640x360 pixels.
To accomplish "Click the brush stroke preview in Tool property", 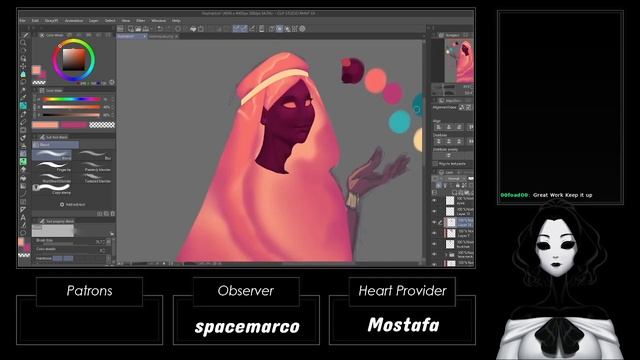I will tap(53, 231).
